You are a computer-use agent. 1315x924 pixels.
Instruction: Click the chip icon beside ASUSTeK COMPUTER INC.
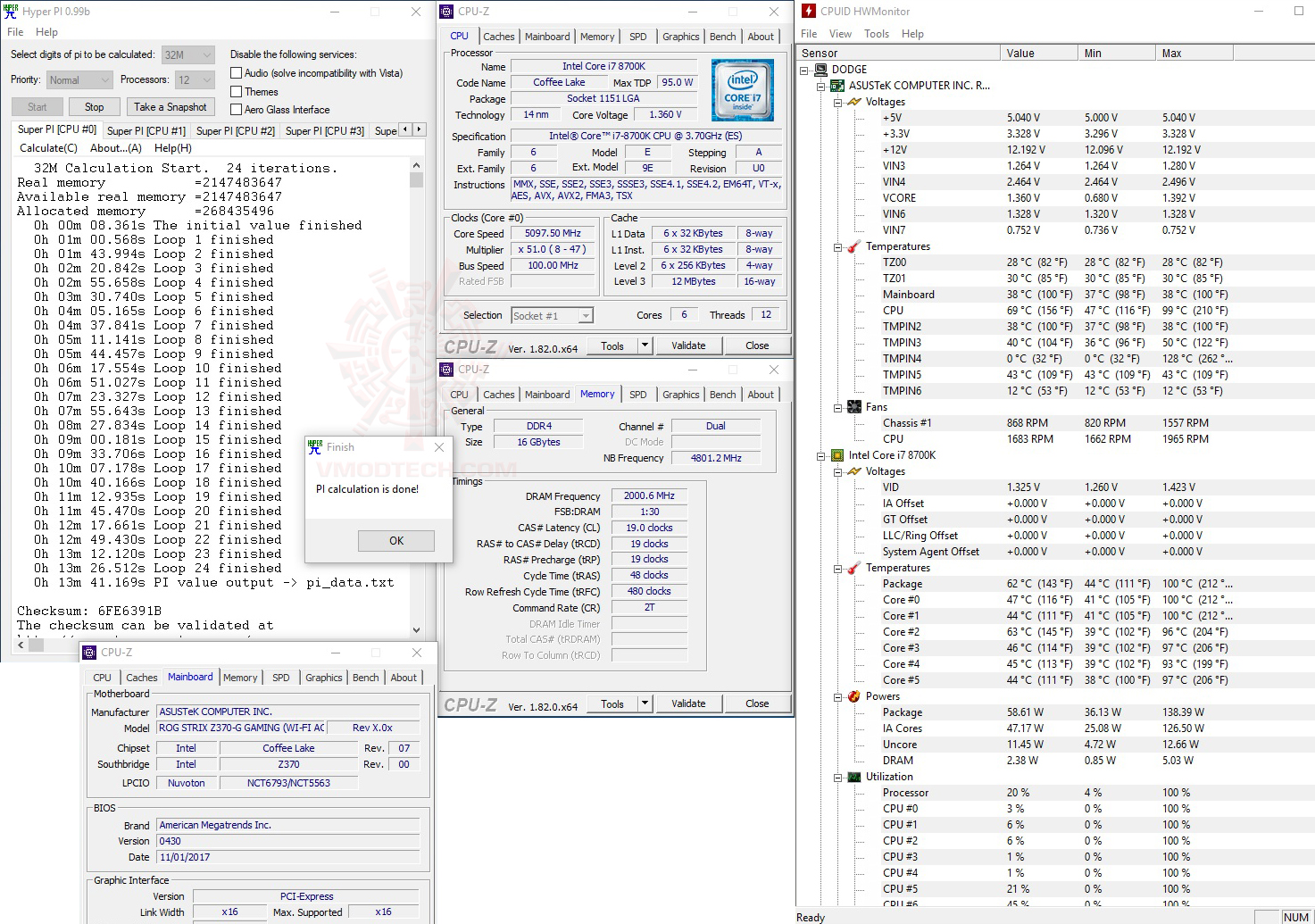pyautogui.click(x=836, y=85)
